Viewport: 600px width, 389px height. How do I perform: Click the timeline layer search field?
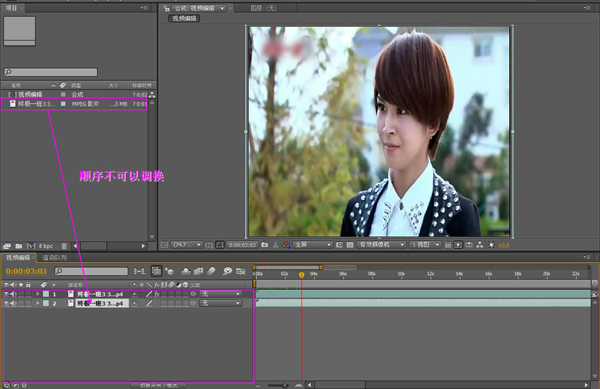click(91, 271)
